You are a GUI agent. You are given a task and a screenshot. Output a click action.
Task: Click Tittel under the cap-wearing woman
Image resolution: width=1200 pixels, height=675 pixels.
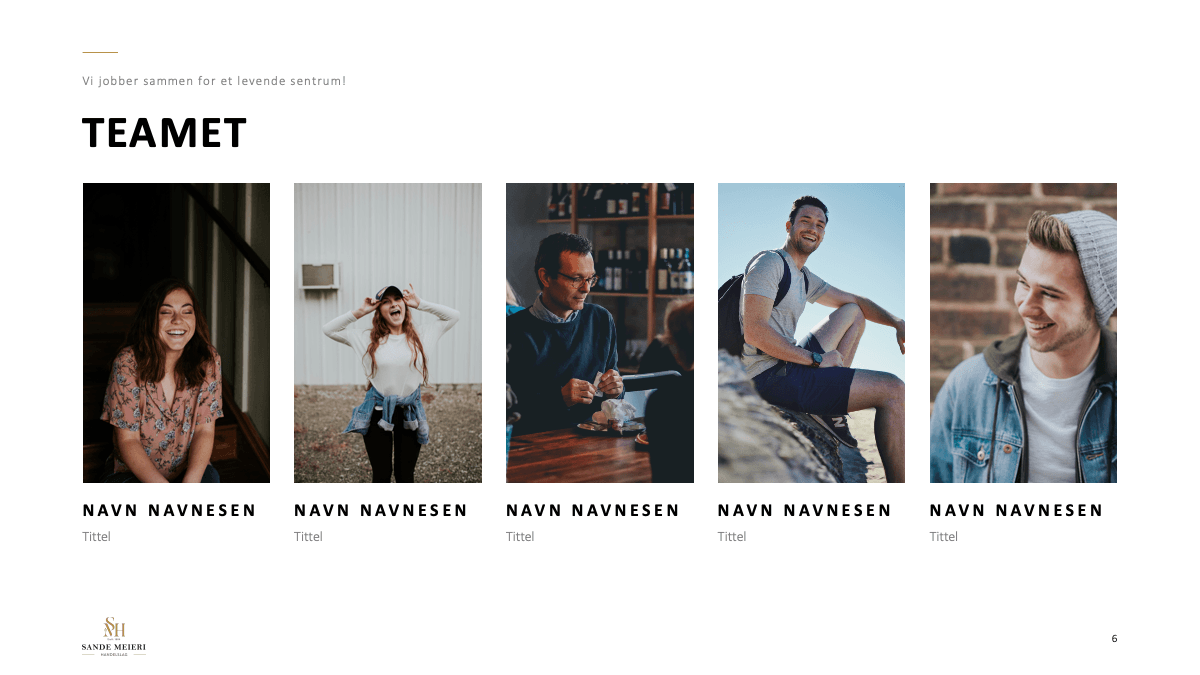coord(308,537)
